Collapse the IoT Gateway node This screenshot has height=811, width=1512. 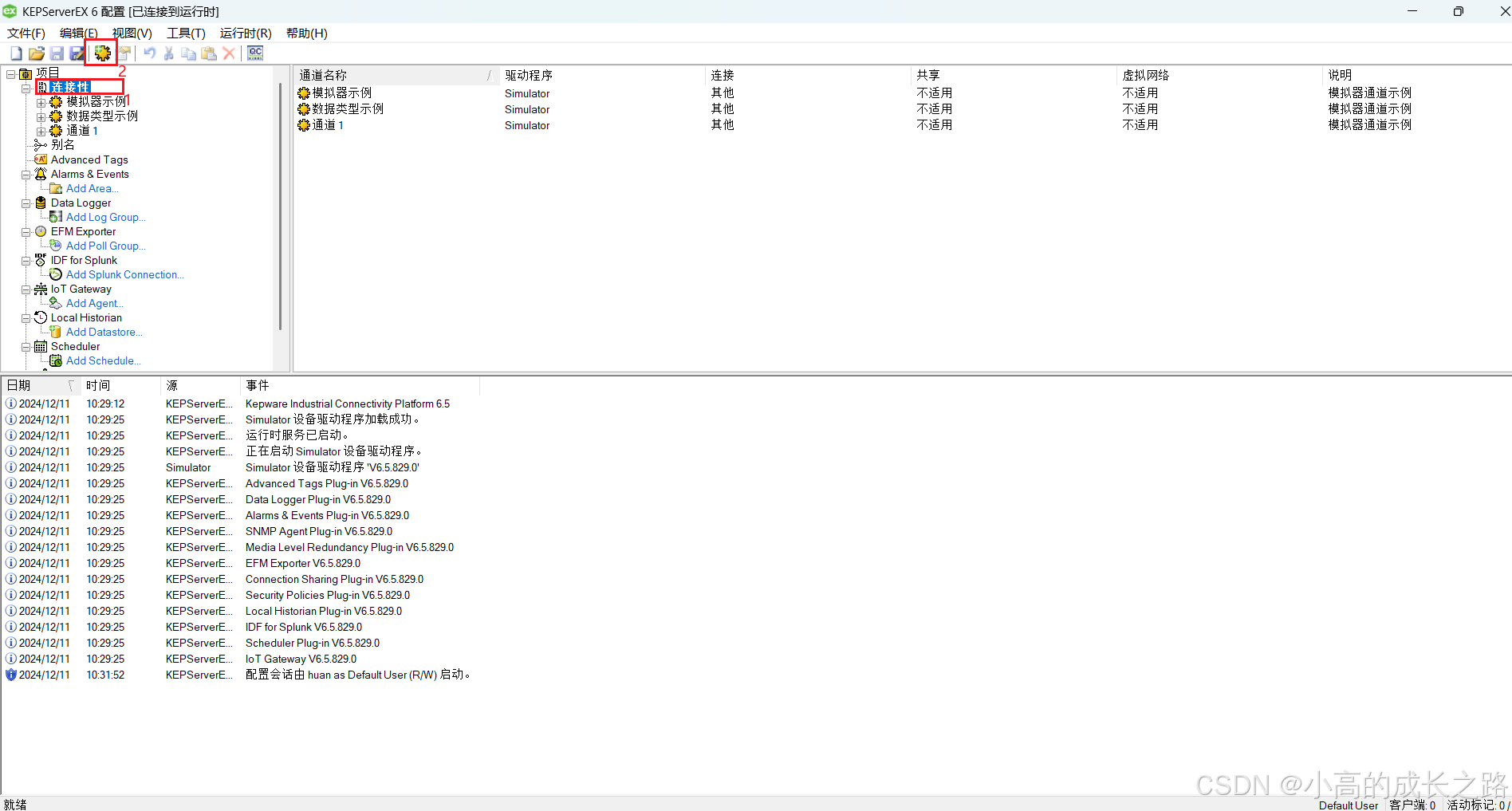point(26,289)
